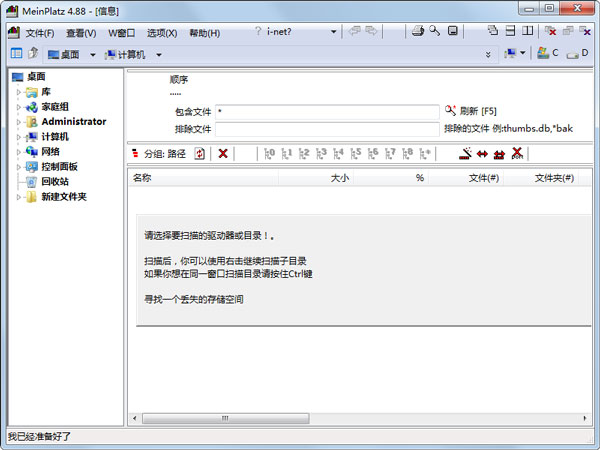Expand the 家庭组 tree node
The image size is (600, 450).
click(18, 107)
